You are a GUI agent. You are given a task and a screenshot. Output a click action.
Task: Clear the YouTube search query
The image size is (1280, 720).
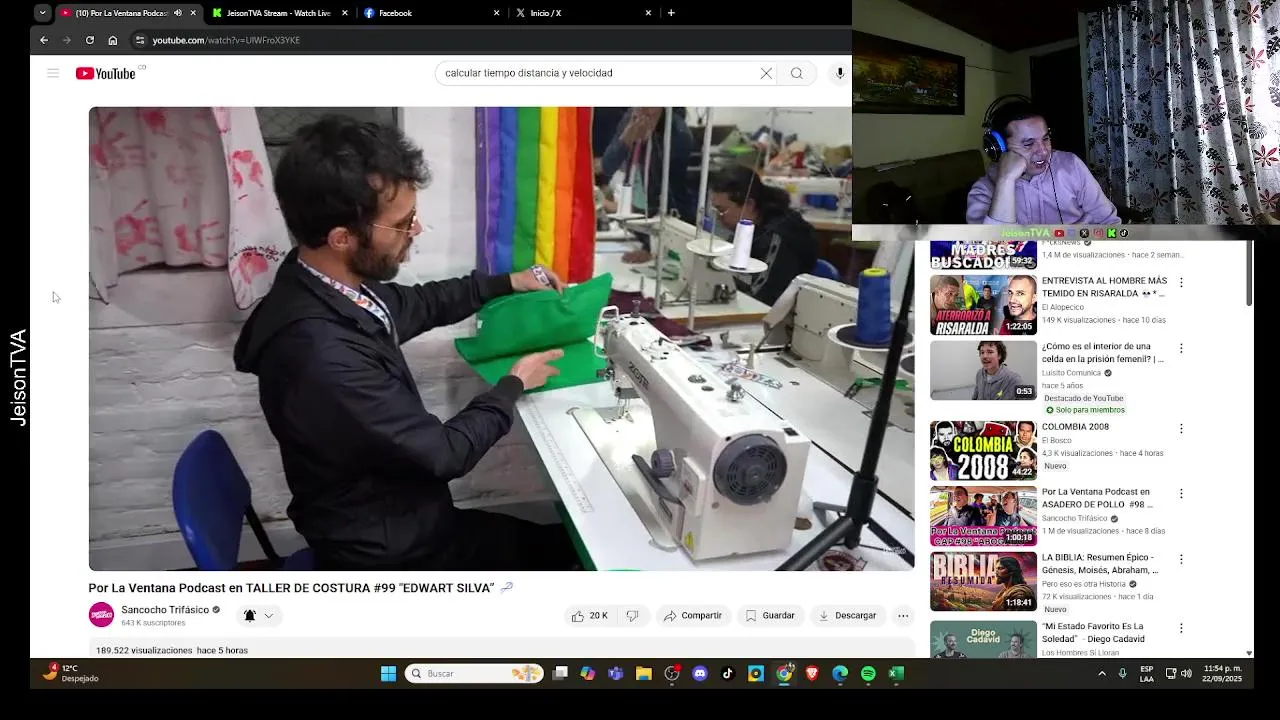click(766, 73)
